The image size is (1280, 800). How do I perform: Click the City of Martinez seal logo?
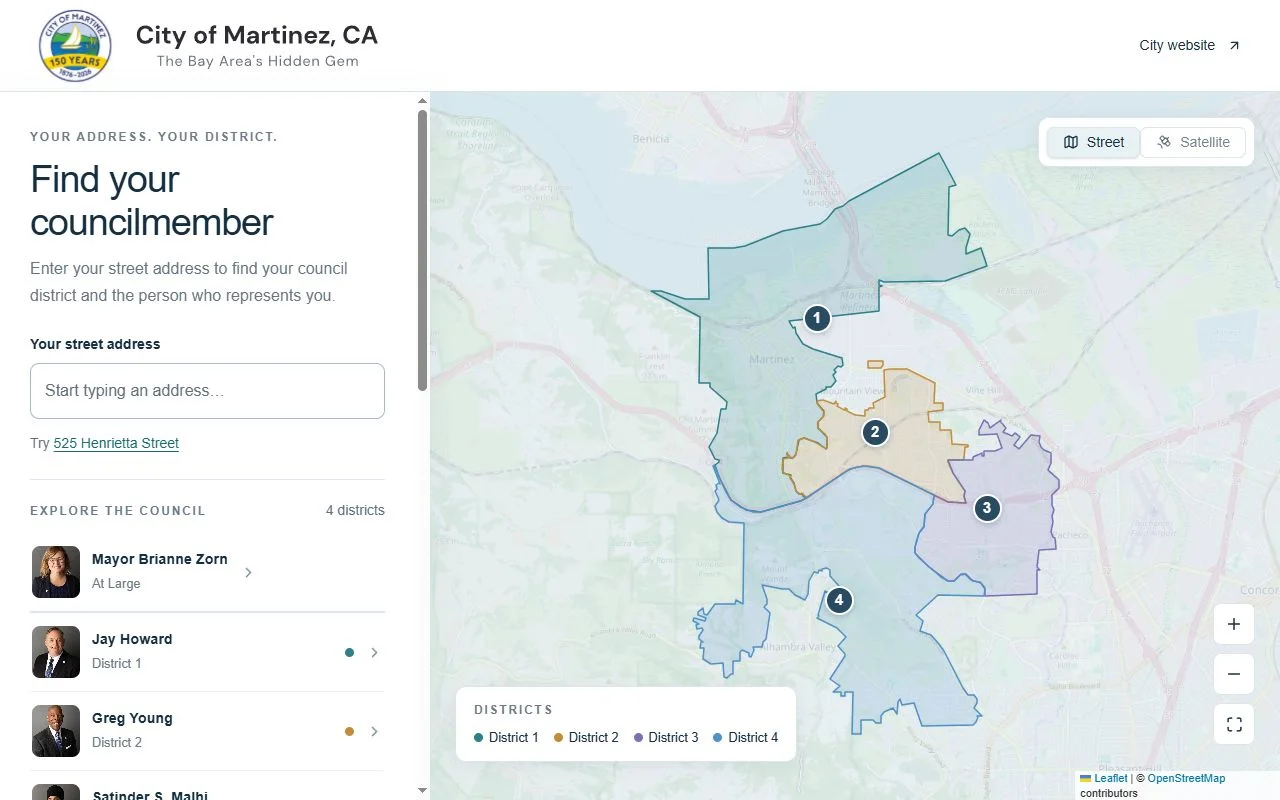coord(75,46)
